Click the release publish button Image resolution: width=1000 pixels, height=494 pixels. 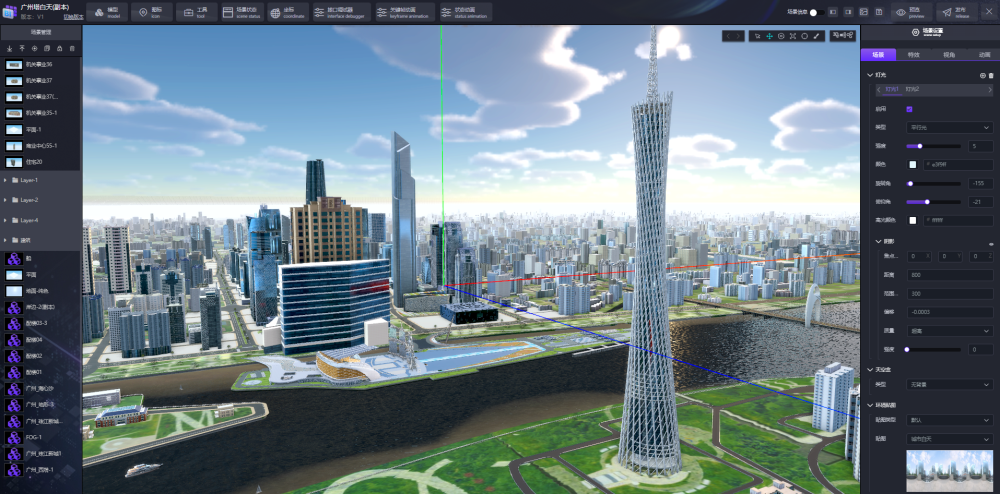tap(957, 12)
